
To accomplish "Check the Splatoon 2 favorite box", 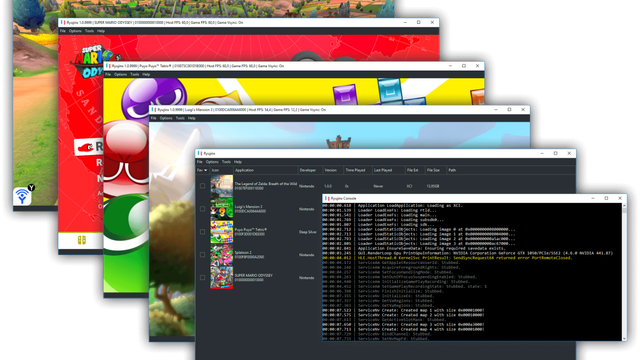I will click(x=202, y=255).
